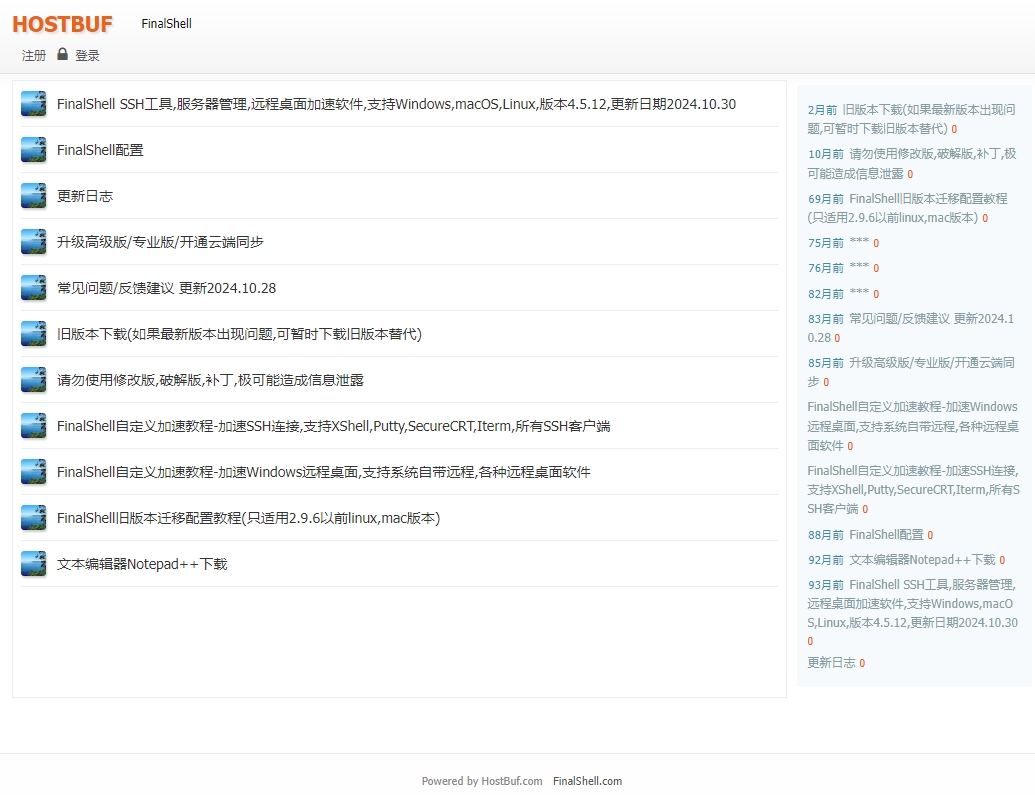
Task: Click icon beside 常见问题/反馈建议 post
Action: [x=34, y=288]
